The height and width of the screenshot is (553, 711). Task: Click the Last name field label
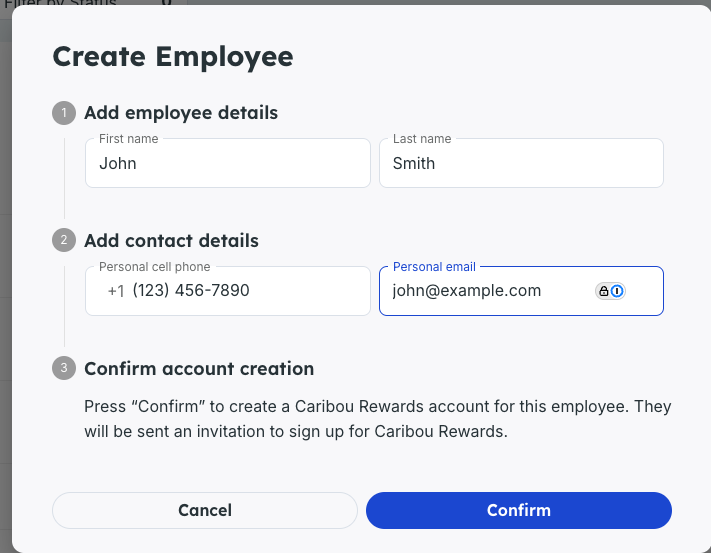pos(422,139)
